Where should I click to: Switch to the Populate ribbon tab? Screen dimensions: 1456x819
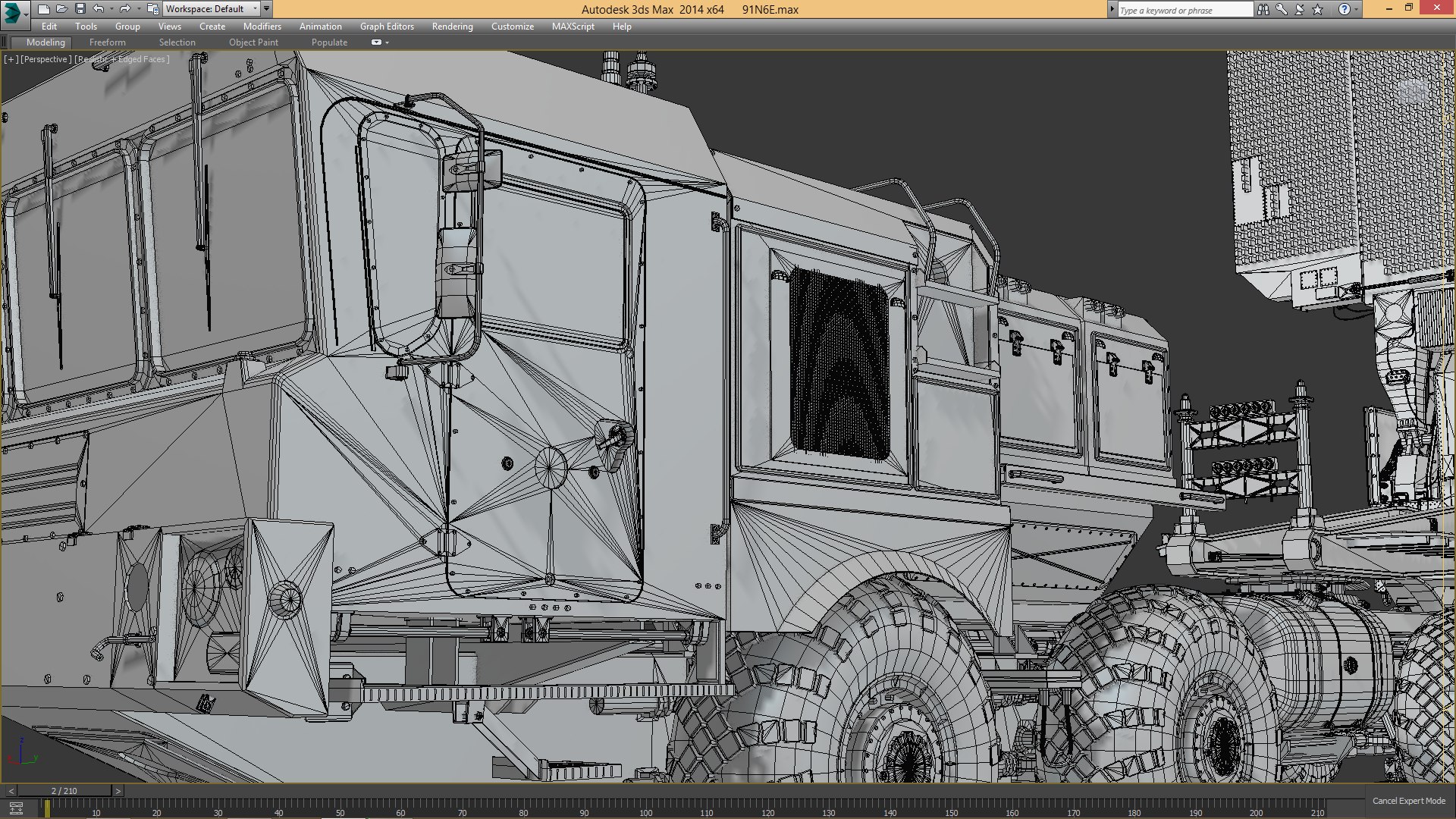[329, 42]
